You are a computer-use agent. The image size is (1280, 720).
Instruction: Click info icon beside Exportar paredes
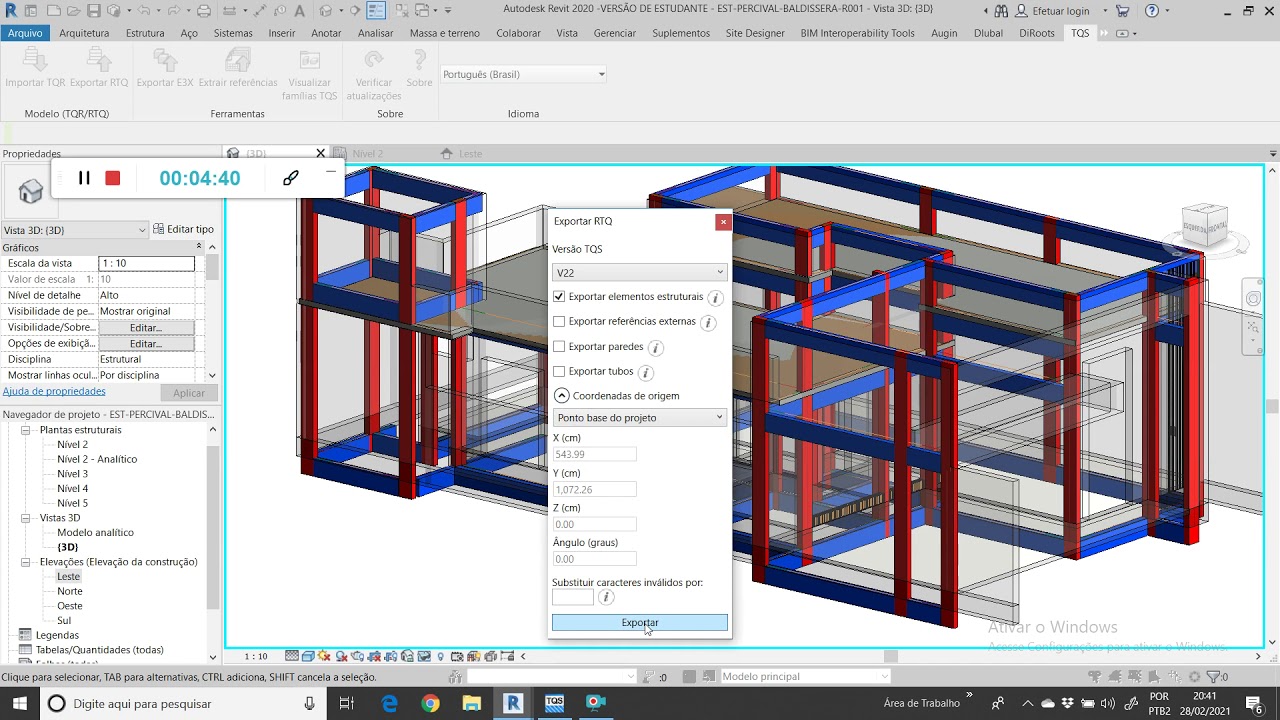[x=656, y=348]
